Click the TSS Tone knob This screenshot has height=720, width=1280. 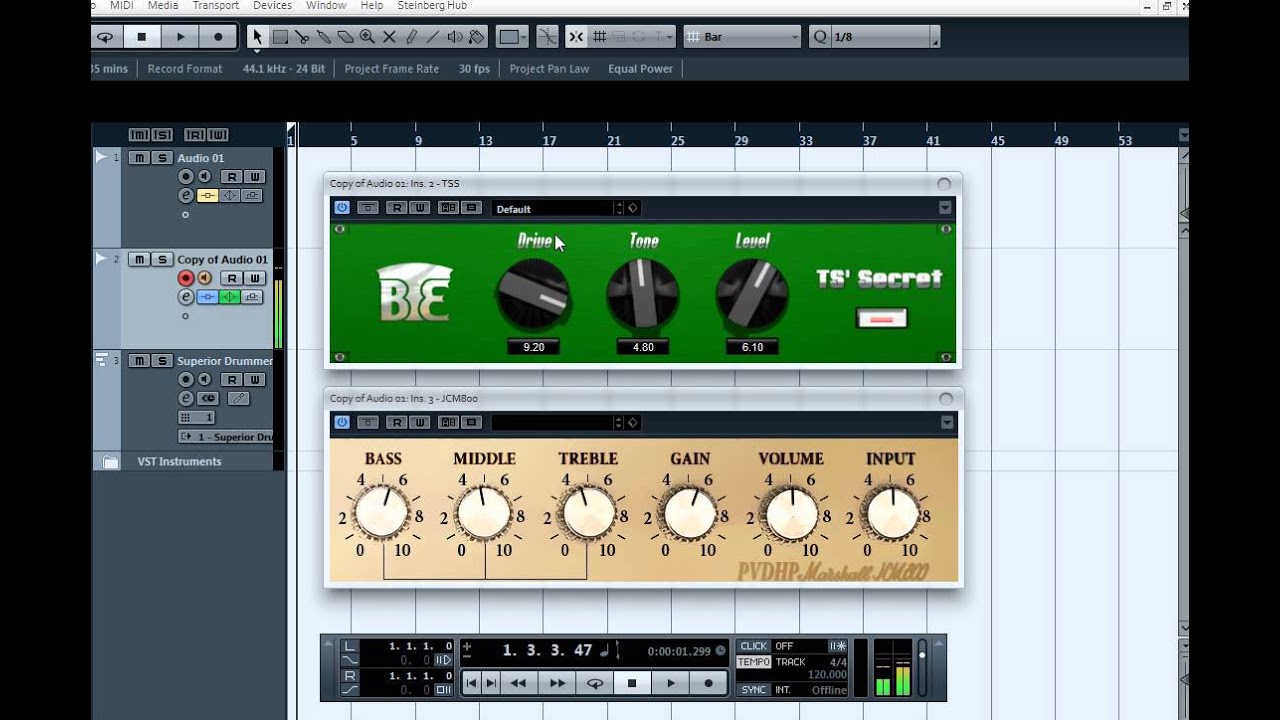(x=643, y=294)
